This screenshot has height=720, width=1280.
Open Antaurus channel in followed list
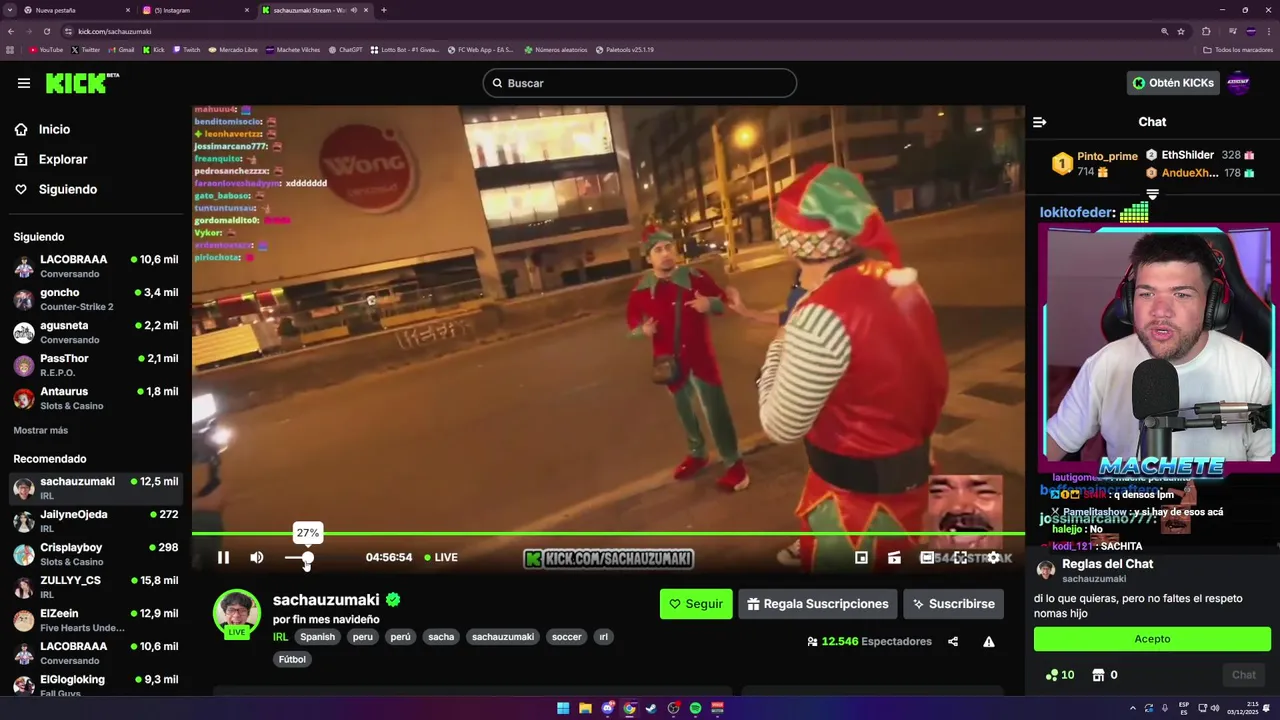pos(96,398)
